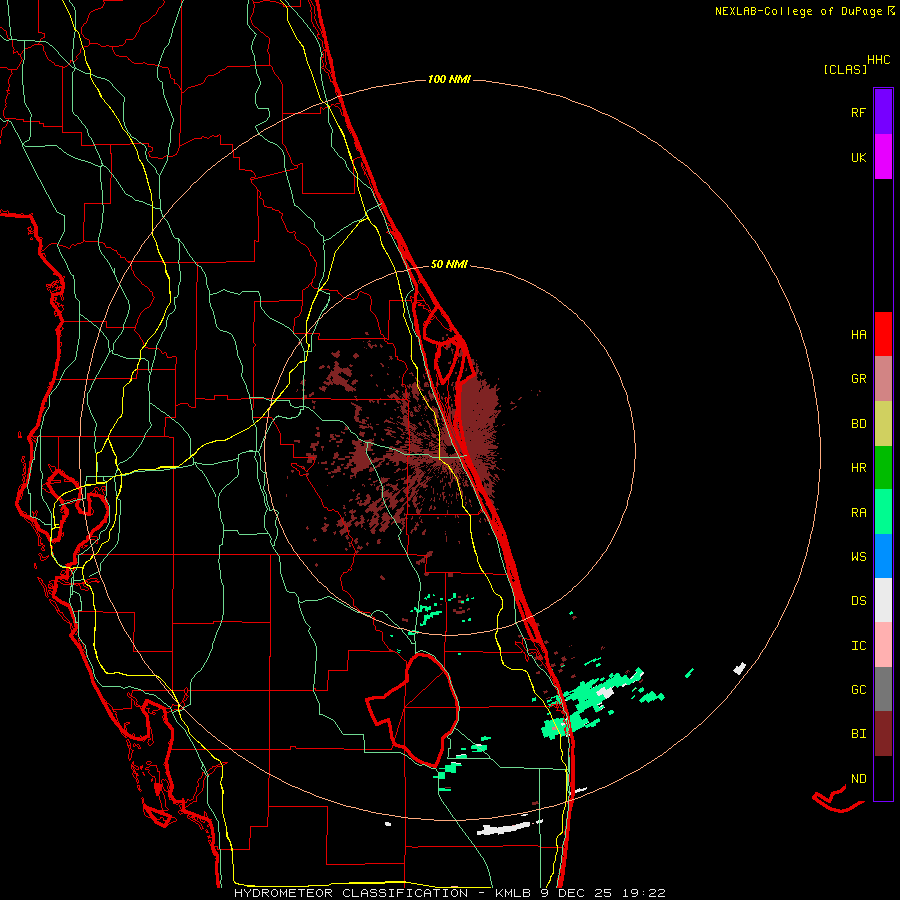
Task: Click the GC legend label
Action: (x=858, y=690)
